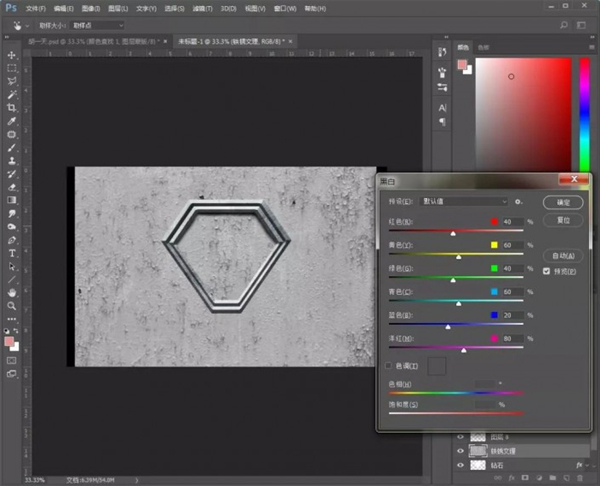Click the Quick Mask mode icon
The image size is (600, 486).
click(12, 359)
